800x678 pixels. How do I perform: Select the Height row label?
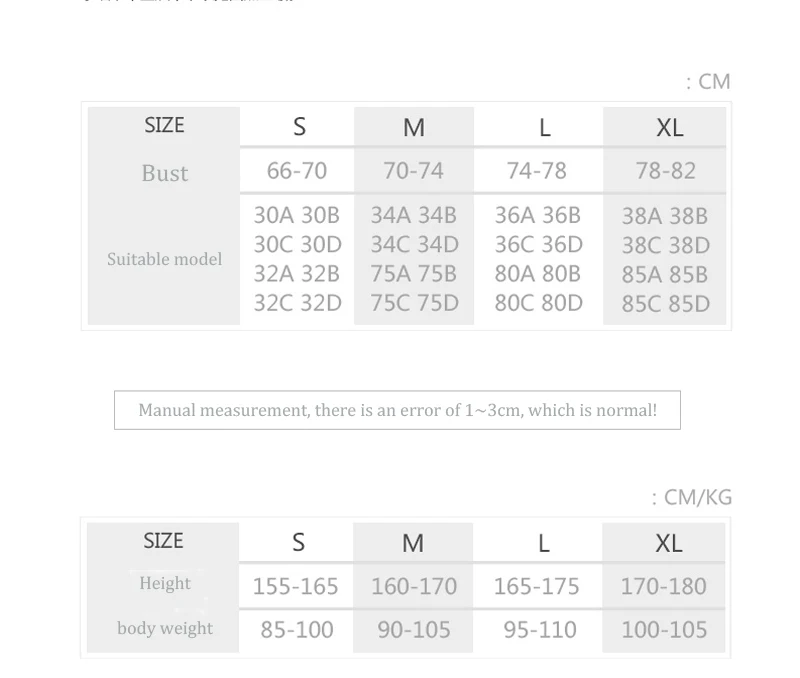165,583
